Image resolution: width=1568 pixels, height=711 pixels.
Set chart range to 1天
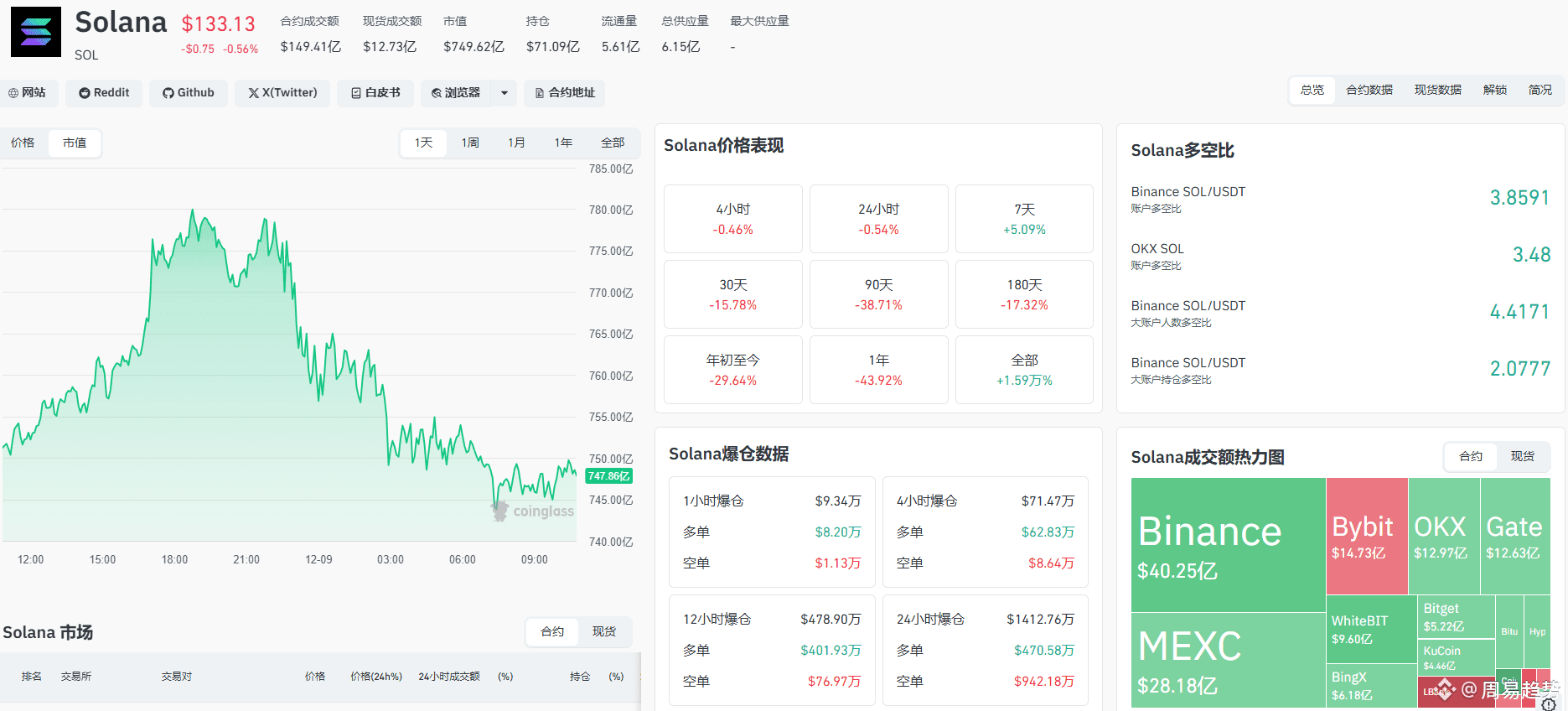click(x=423, y=143)
